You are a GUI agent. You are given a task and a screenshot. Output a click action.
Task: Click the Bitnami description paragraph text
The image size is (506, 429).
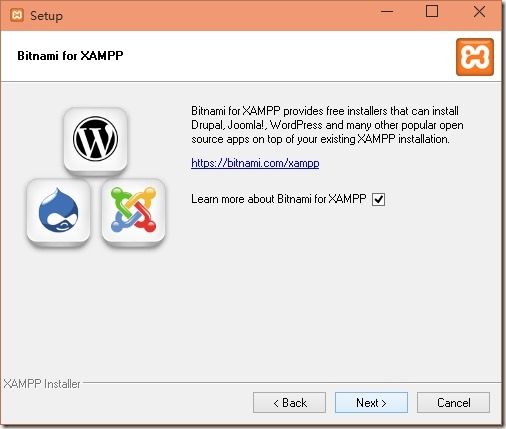pyautogui.click(x=327, y=125)
